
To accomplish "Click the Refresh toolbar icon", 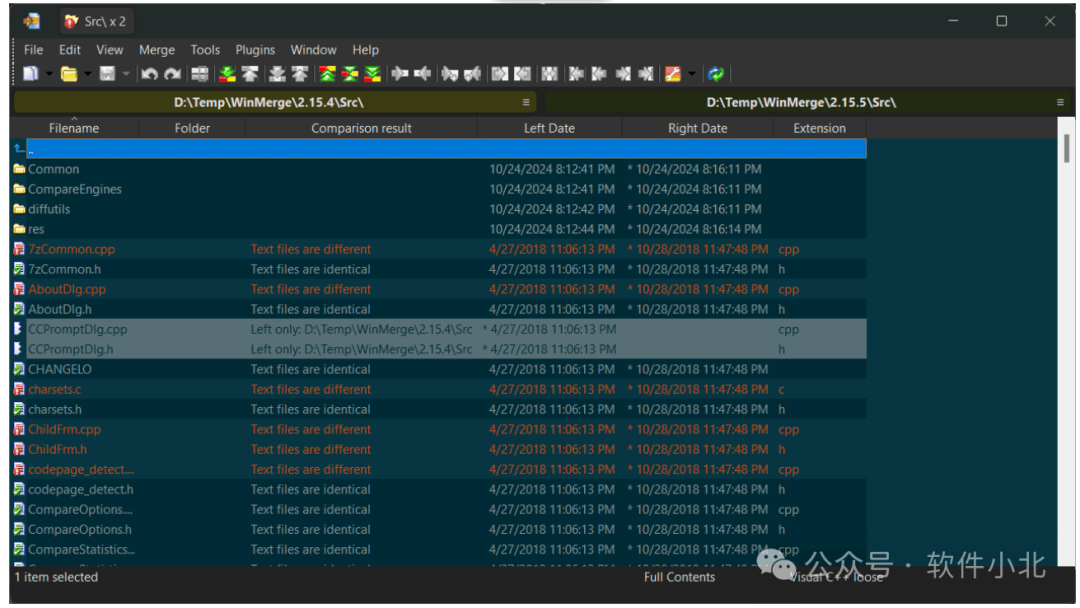I will (716, 74).
